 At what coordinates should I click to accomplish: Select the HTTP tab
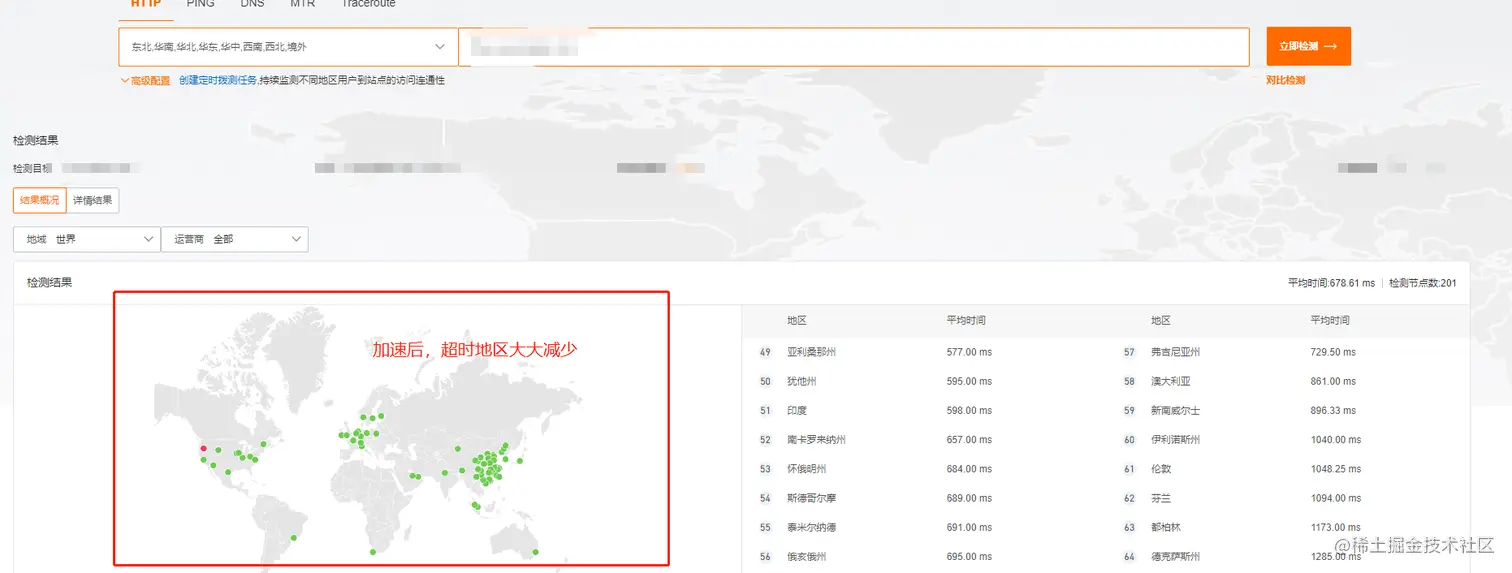pos(146,4)
